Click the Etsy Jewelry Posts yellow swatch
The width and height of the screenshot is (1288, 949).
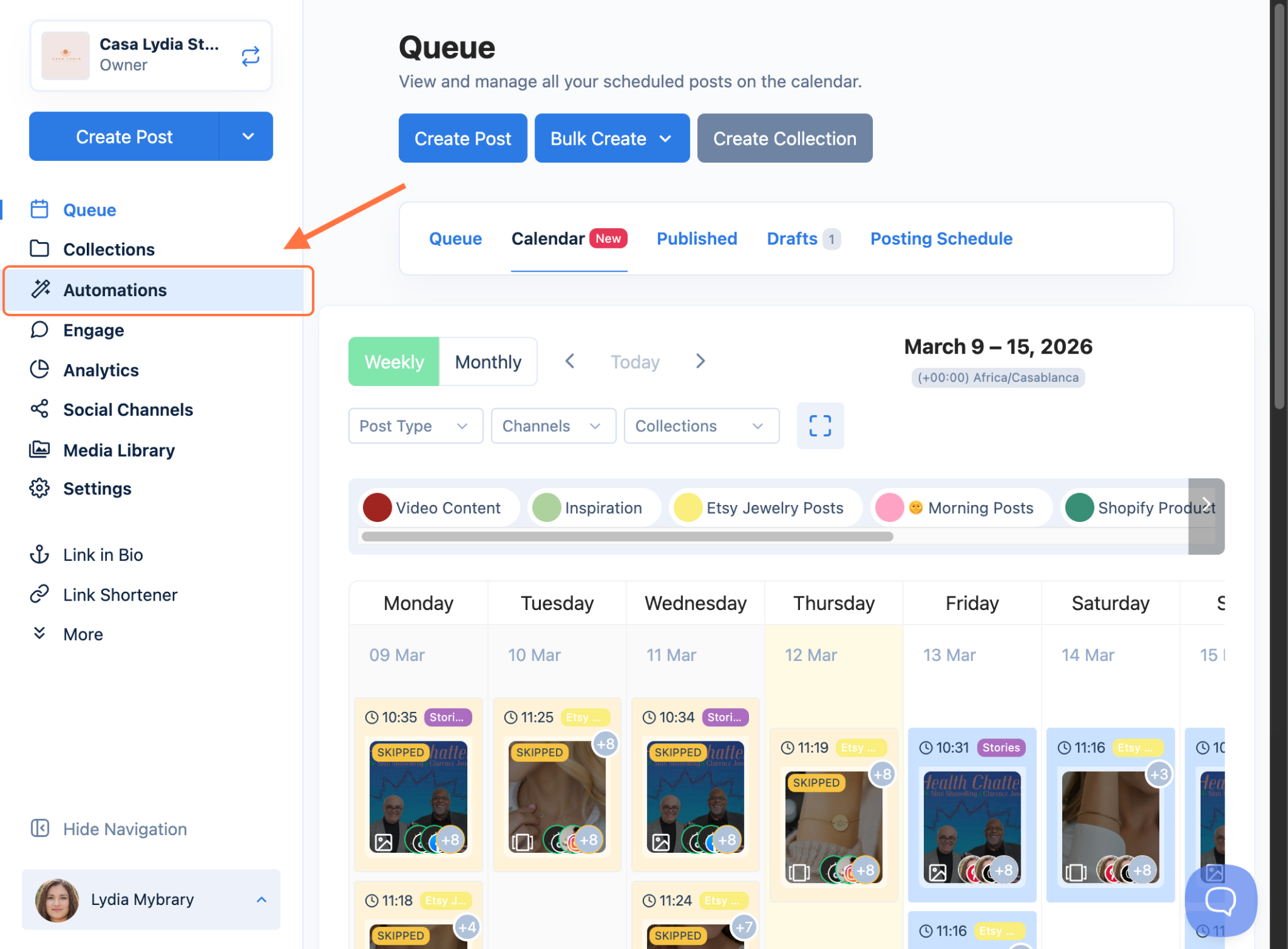(688, 508)
